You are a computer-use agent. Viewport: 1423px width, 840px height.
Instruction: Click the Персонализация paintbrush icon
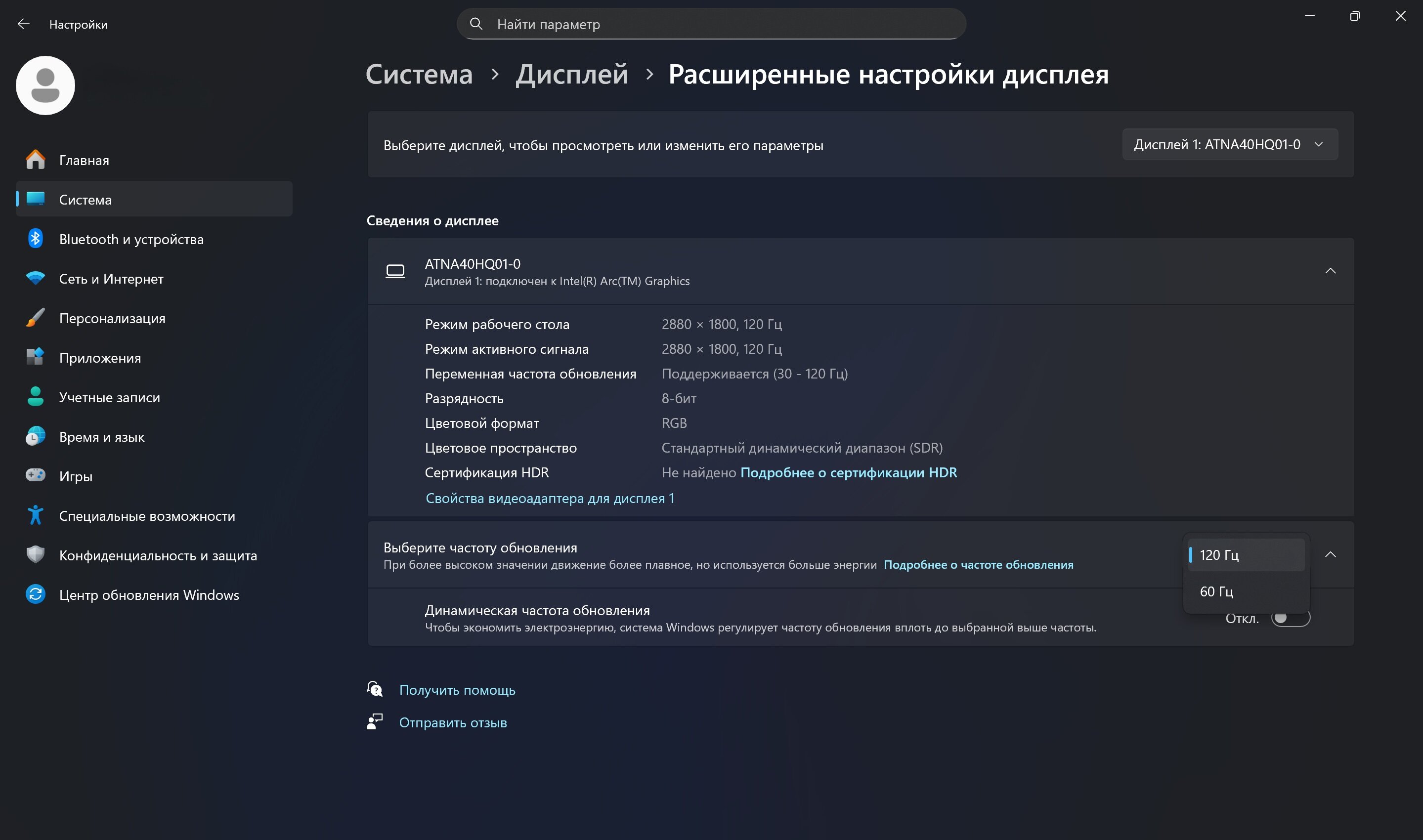(35, 318)
